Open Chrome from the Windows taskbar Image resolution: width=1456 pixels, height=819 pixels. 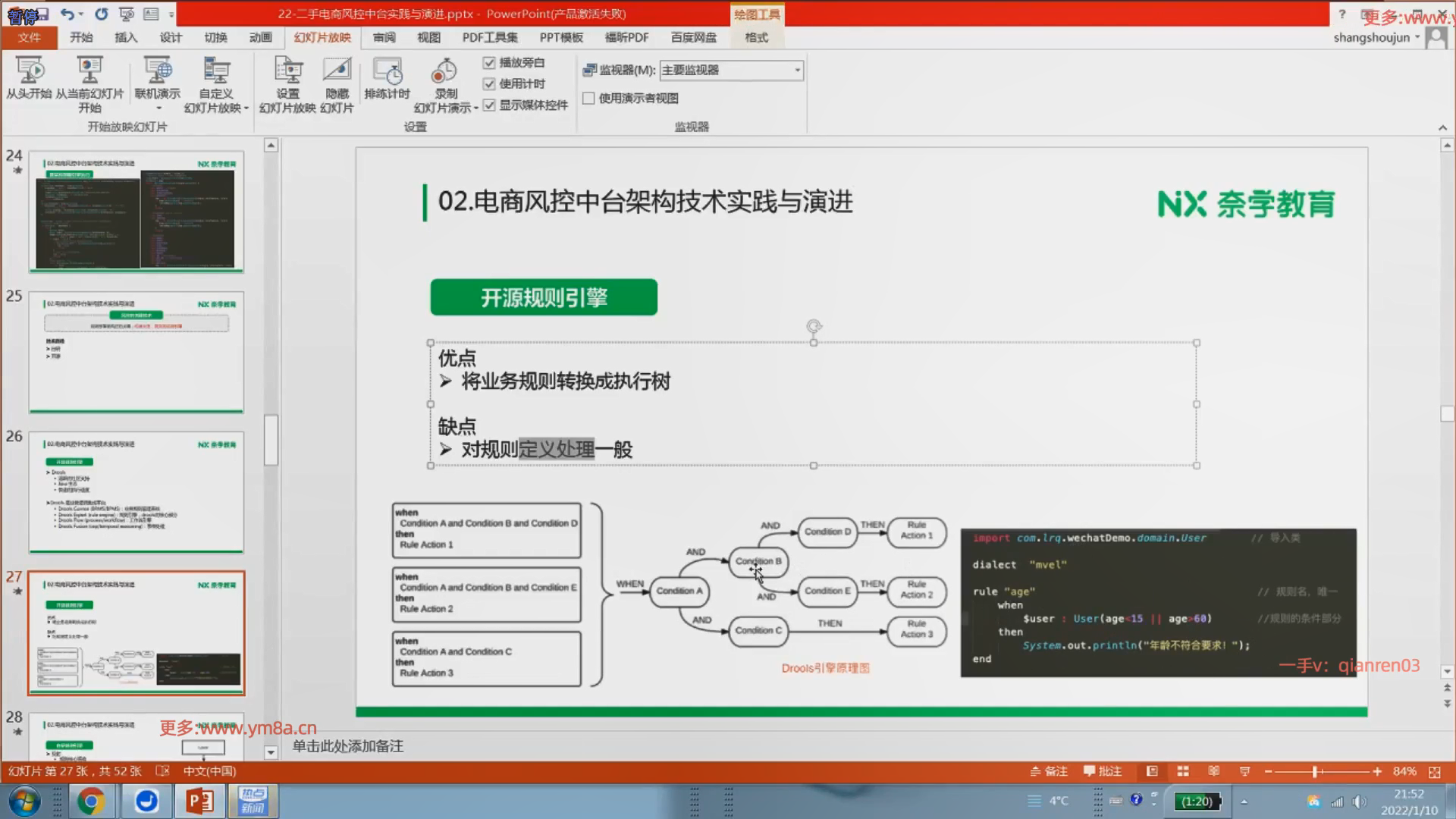tap(90, 801)
